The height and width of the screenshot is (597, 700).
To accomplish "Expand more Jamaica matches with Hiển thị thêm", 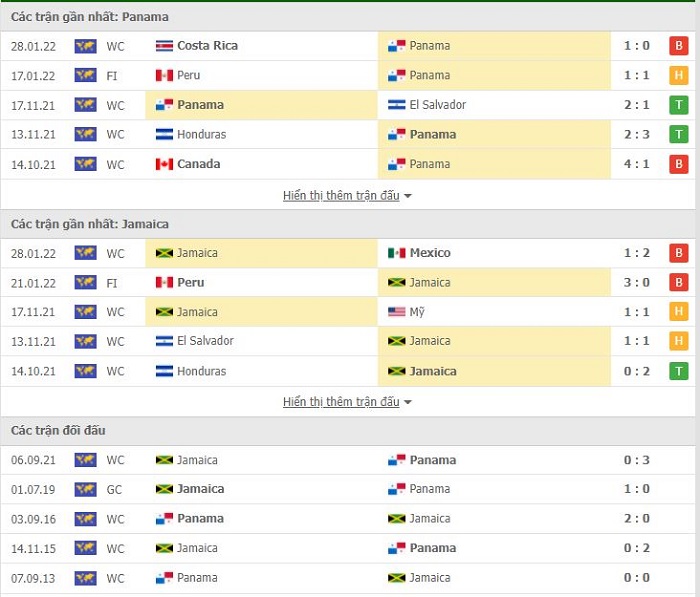I will click(x=340, y=402).
